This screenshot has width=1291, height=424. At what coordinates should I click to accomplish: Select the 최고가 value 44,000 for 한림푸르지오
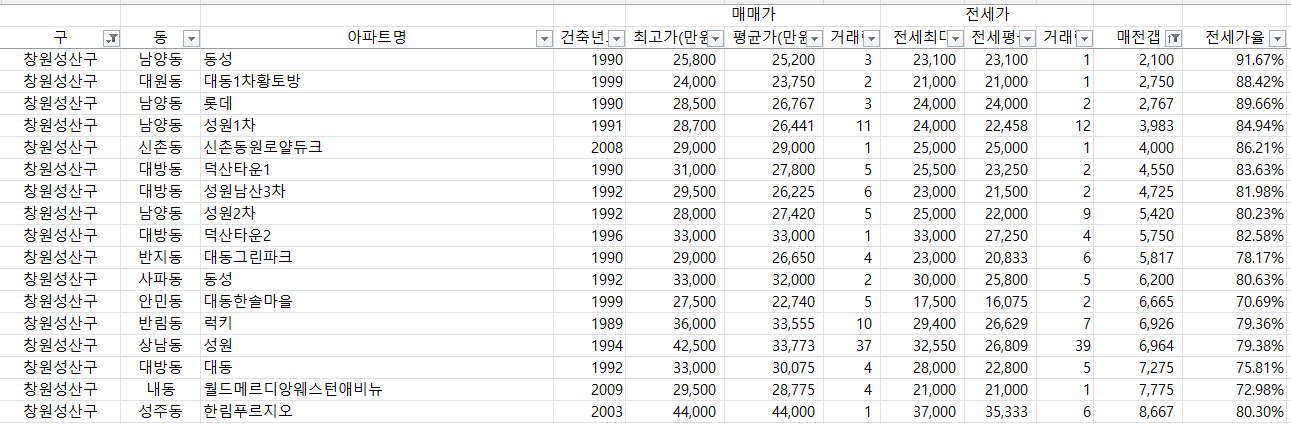[676, 411]
